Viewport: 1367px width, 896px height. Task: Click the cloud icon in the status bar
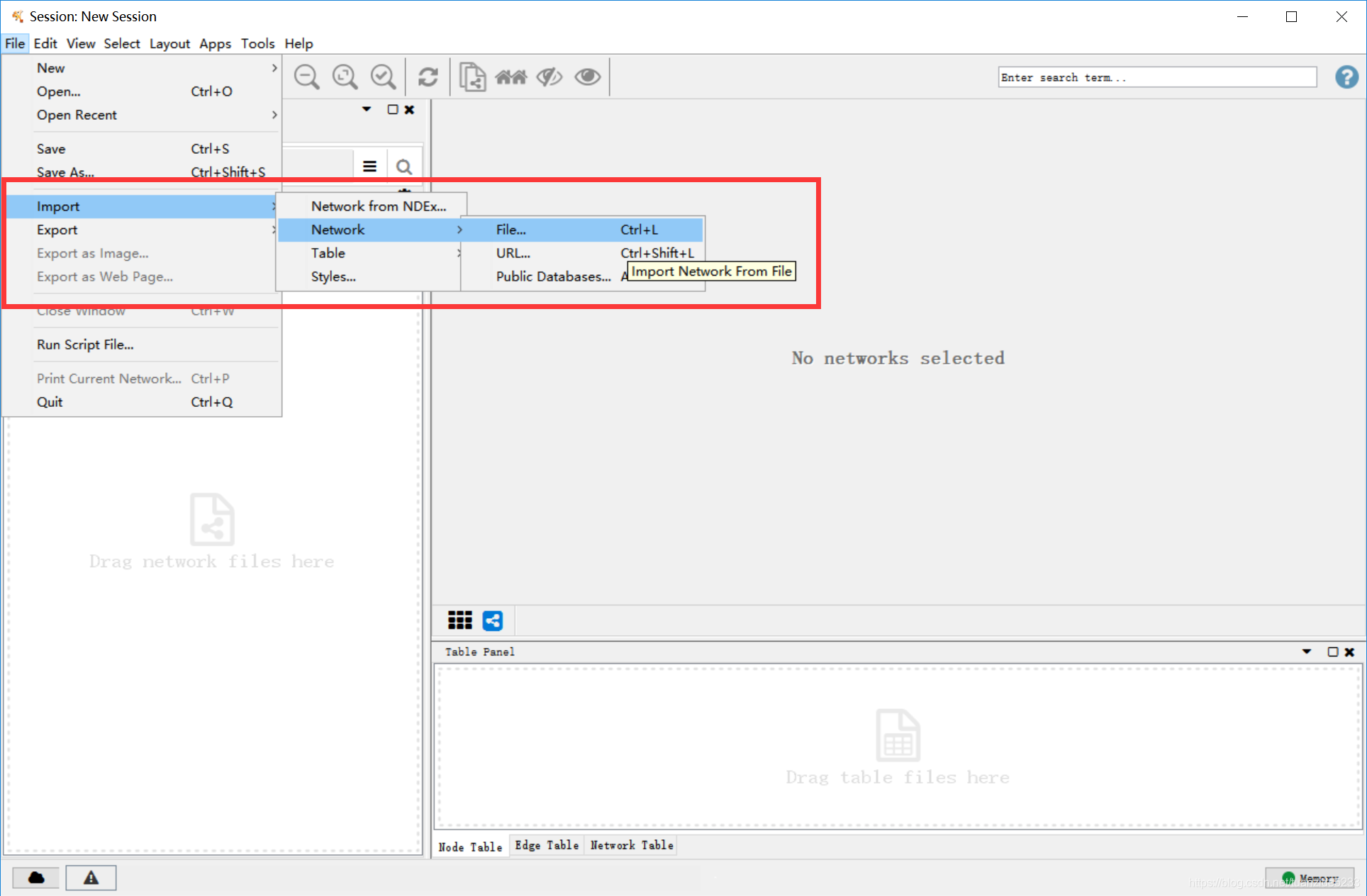point(36,878)
